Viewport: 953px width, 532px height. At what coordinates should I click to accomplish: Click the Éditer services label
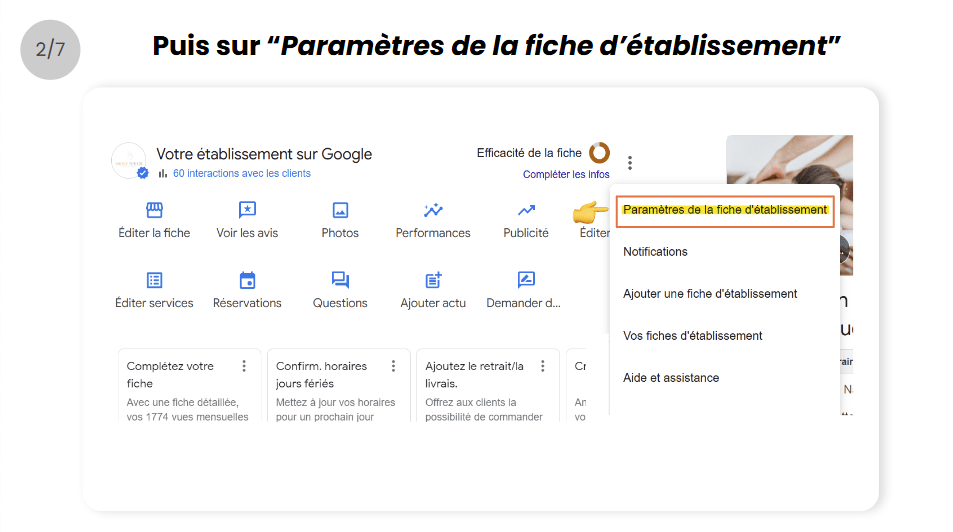pyautogui.click(x=154, y=303)
